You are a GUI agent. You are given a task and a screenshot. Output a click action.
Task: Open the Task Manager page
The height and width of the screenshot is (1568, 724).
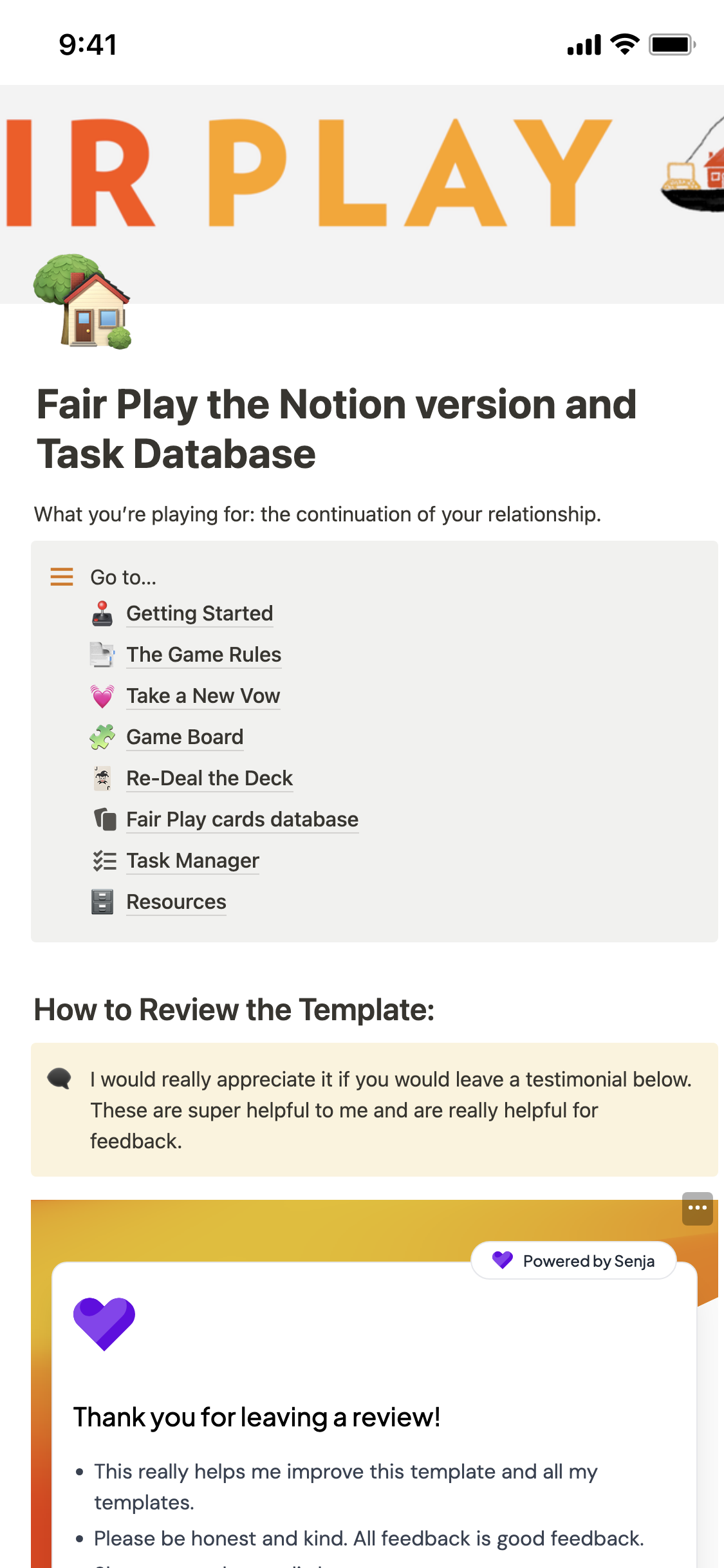[192, 860]
